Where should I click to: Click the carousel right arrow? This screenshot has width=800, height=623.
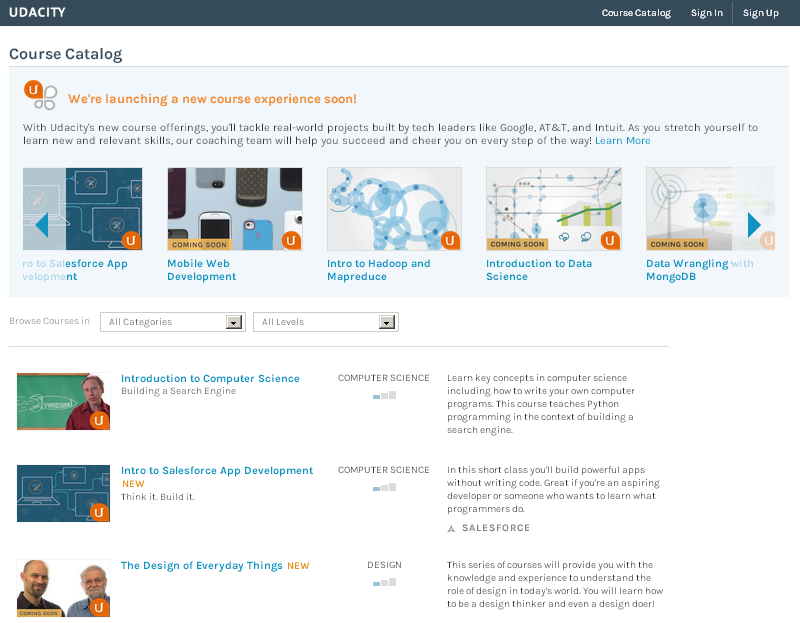pyautogui.click(x=754, y=225)
